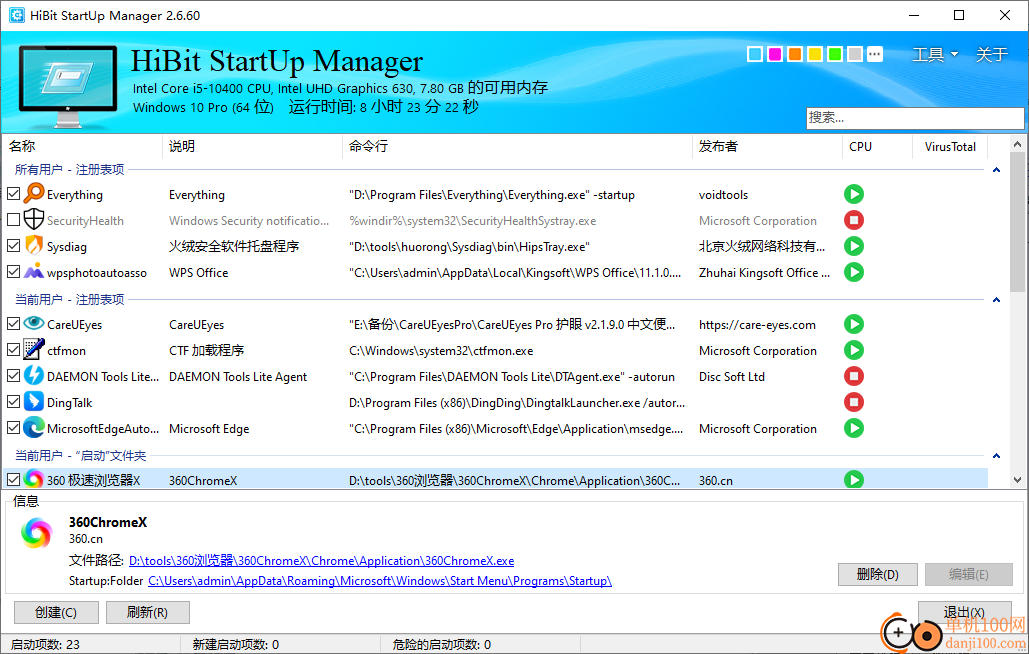Screen dimensions: 1029x654
Task: Click the 刷新(R) button
Action: 148,613
